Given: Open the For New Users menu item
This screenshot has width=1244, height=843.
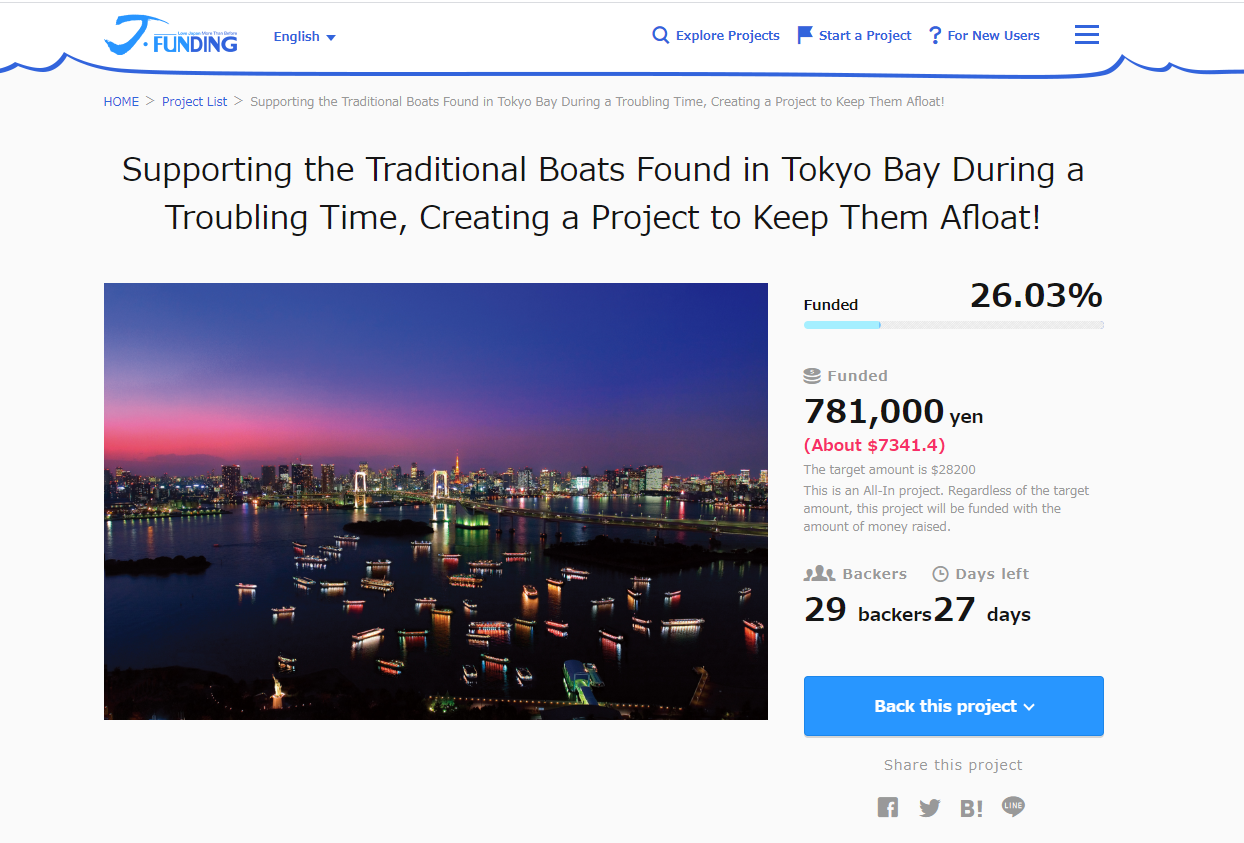Looking at the screenshot, I should [985, 35].
